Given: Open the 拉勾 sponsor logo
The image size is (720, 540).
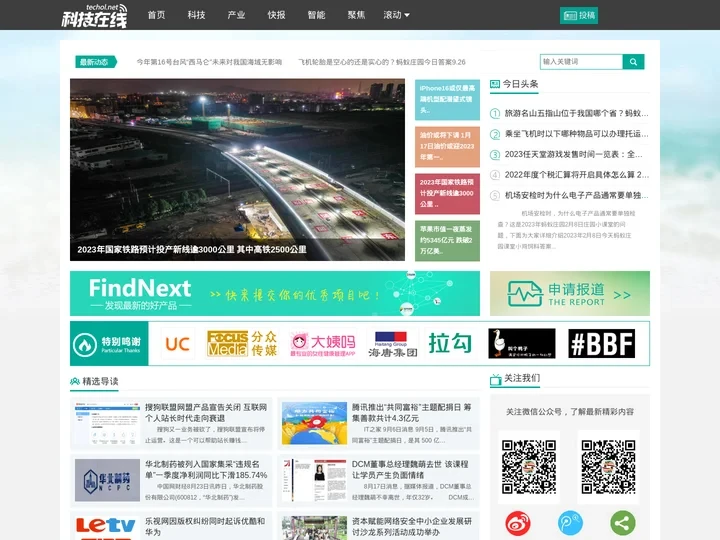Looking at the screenshot, I should click(450, 343).
